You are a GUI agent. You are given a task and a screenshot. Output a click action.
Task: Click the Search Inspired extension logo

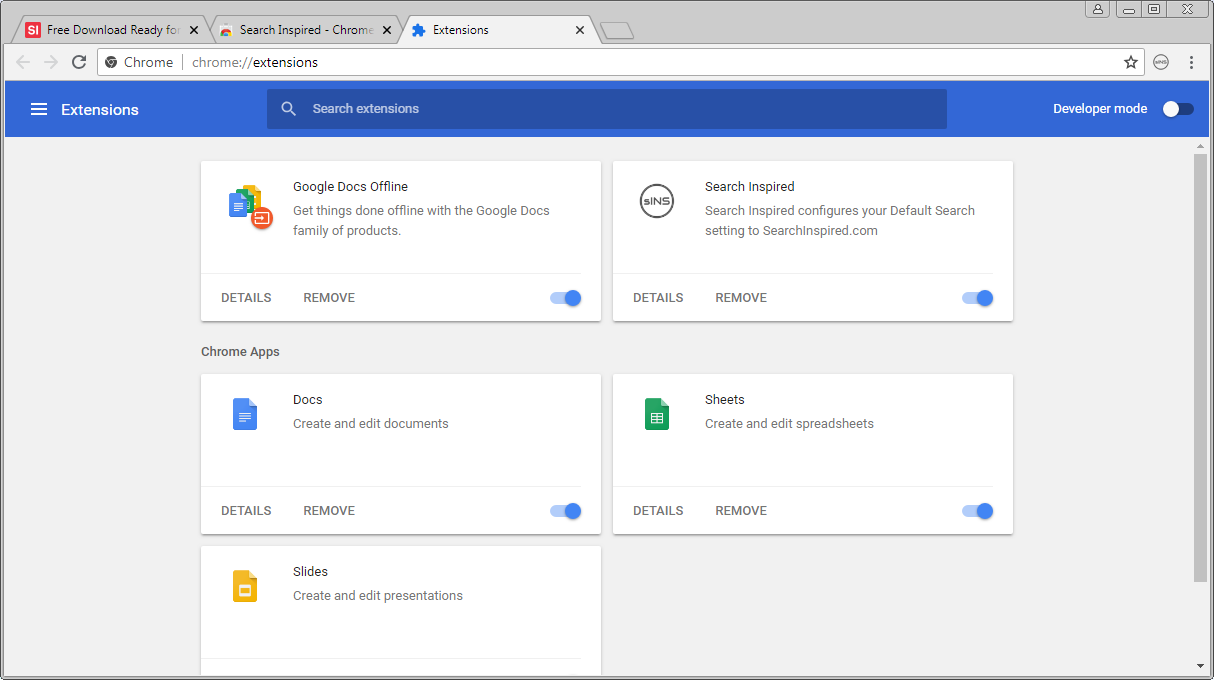coord(657,202)
